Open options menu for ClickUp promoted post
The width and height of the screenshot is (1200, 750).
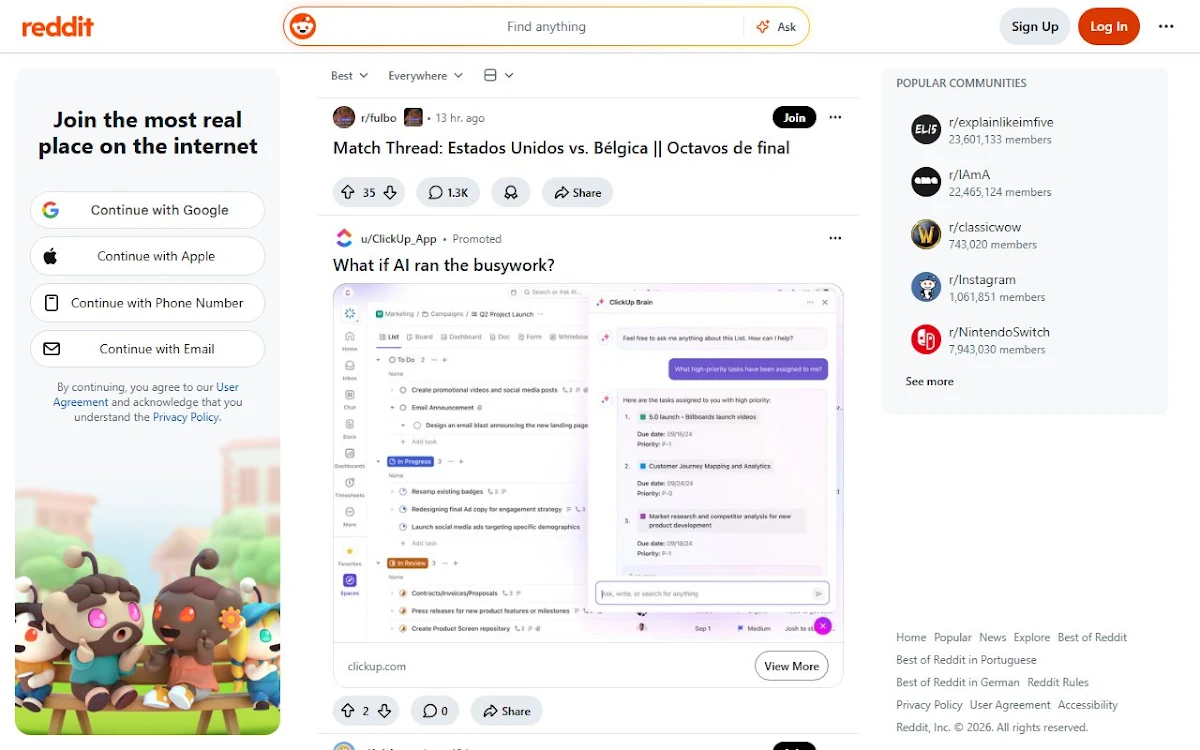click(x=836, y=239)
